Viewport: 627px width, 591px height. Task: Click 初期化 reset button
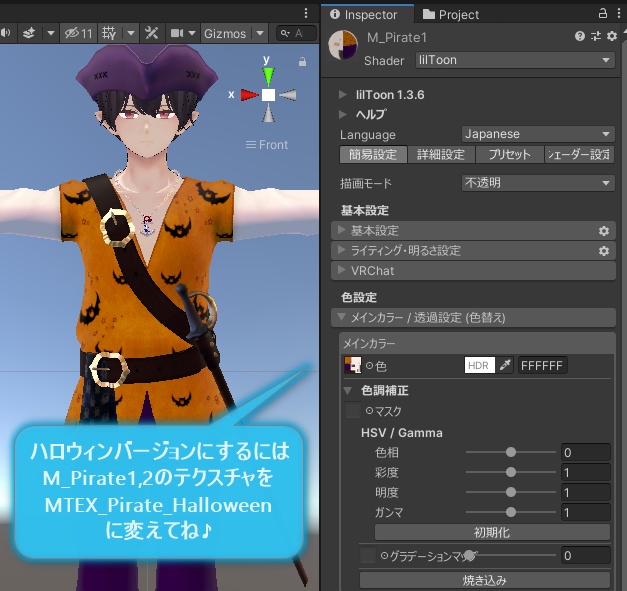pos(492,532)
